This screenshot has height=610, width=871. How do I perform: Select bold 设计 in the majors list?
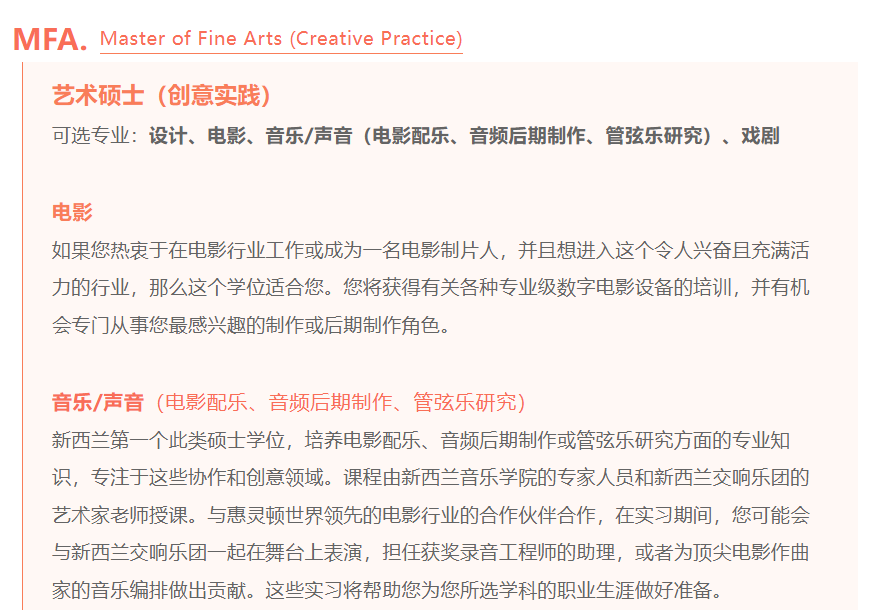coord(167,136)
